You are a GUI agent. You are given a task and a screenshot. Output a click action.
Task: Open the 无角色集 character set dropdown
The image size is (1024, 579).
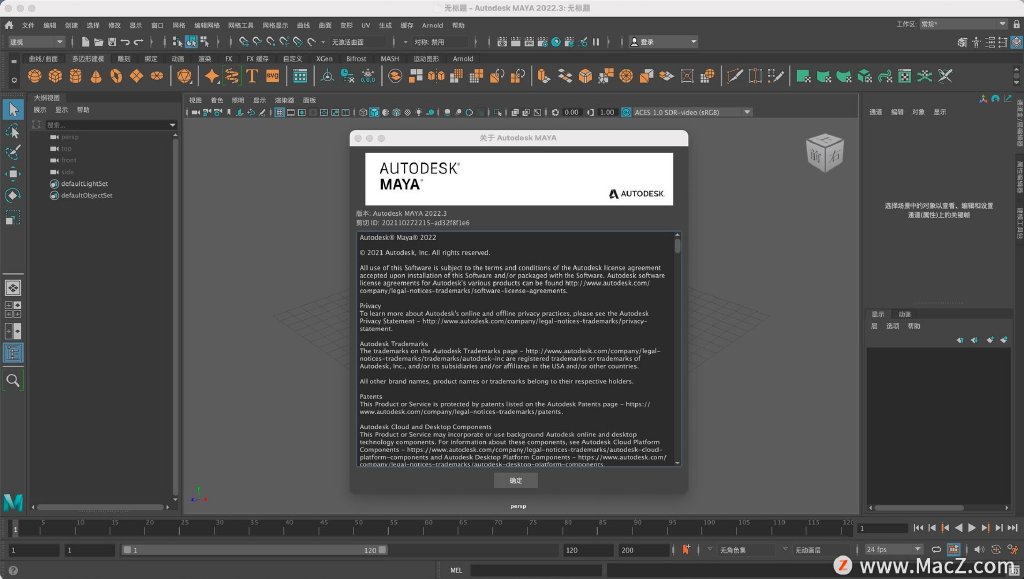[744, 550]
